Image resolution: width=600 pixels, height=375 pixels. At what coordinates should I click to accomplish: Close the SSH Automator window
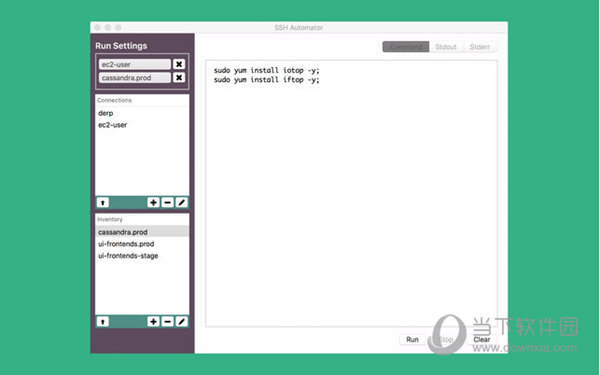pyautogui.click(x=97, y=28)
